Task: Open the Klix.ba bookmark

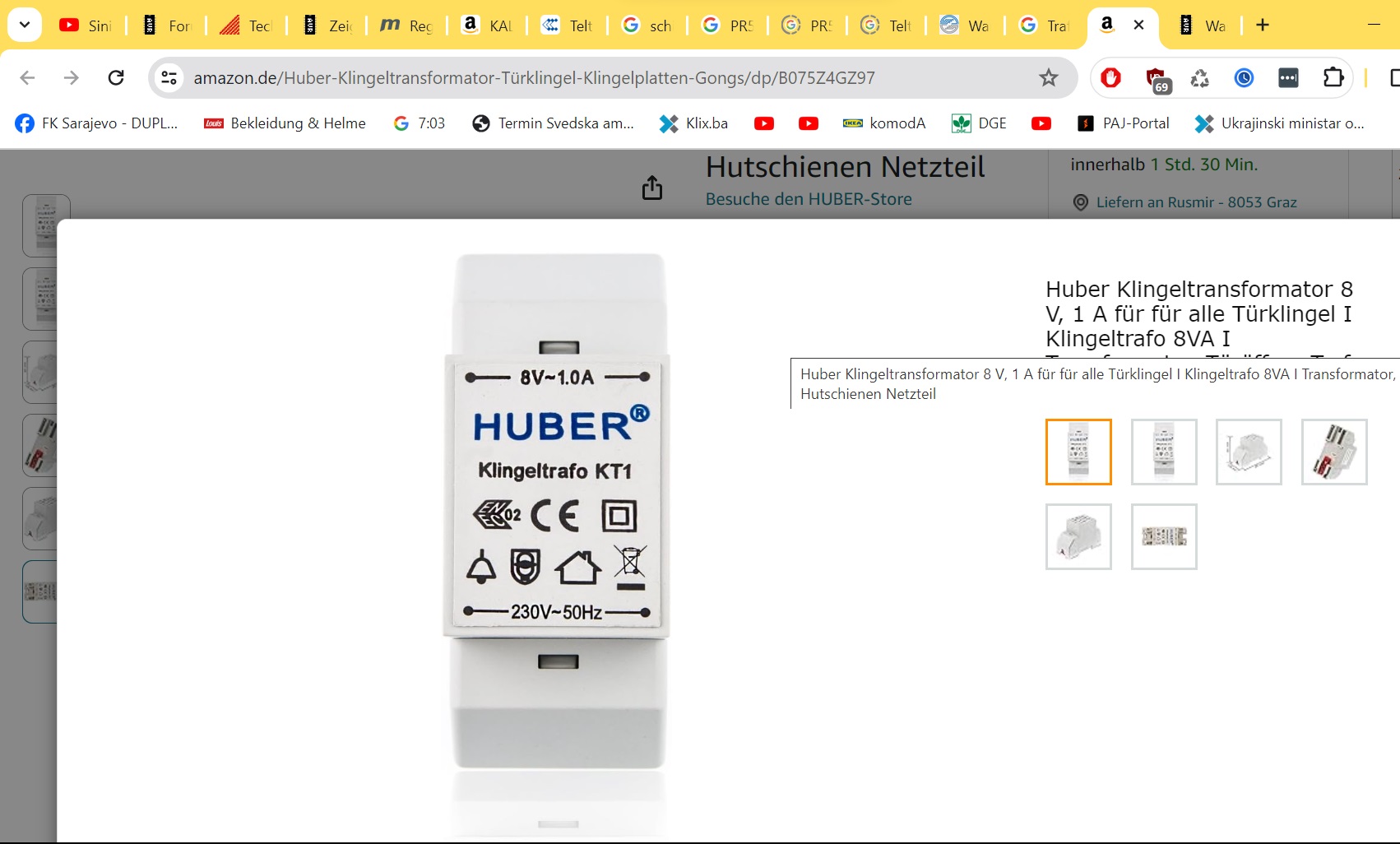Action: (x=693, y=123)
